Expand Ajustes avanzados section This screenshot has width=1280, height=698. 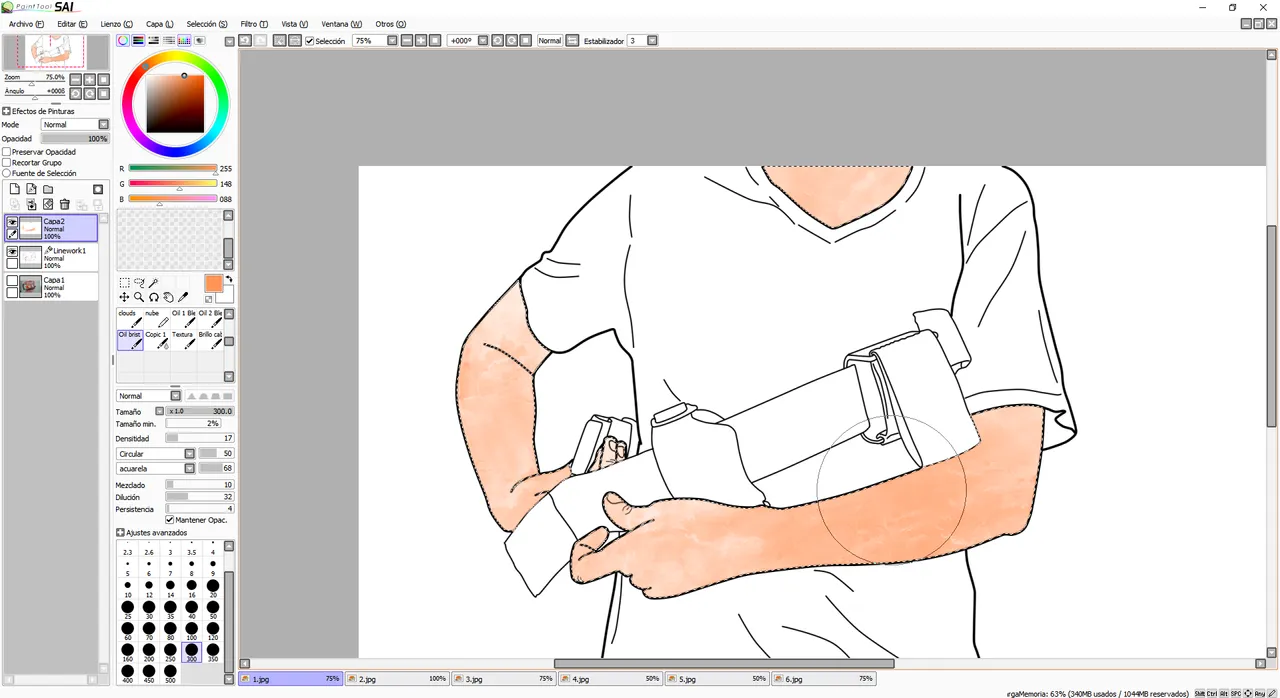[x=121, y=533]
